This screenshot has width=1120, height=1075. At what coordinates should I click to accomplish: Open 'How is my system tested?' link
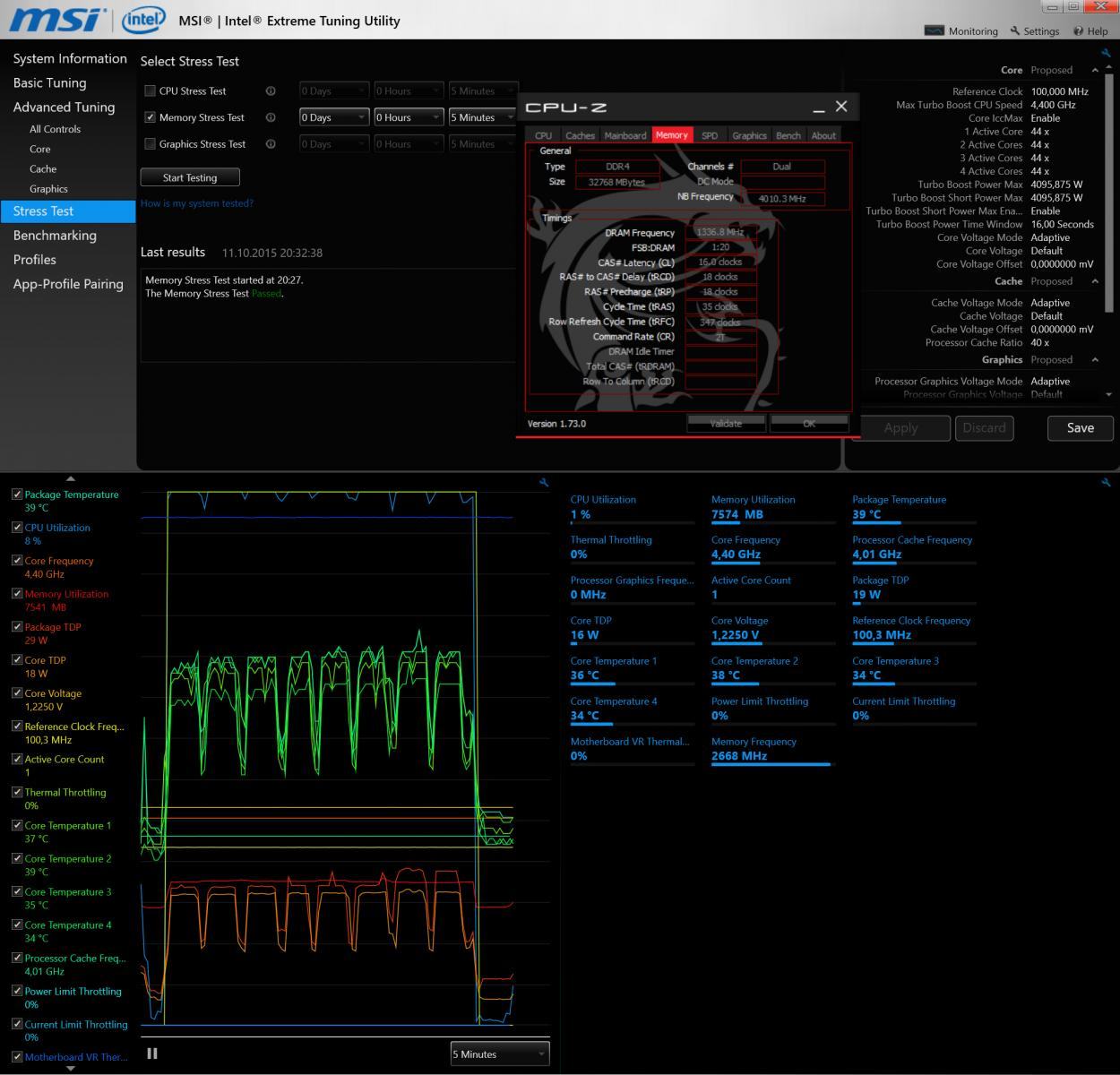pyautogui.click(x=197, y=203)
